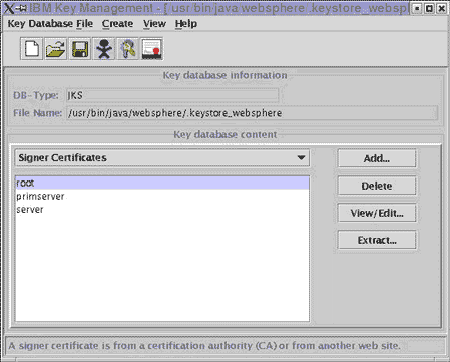Open a key database with folder icon
450x362 pixels.
click(56, 49)
